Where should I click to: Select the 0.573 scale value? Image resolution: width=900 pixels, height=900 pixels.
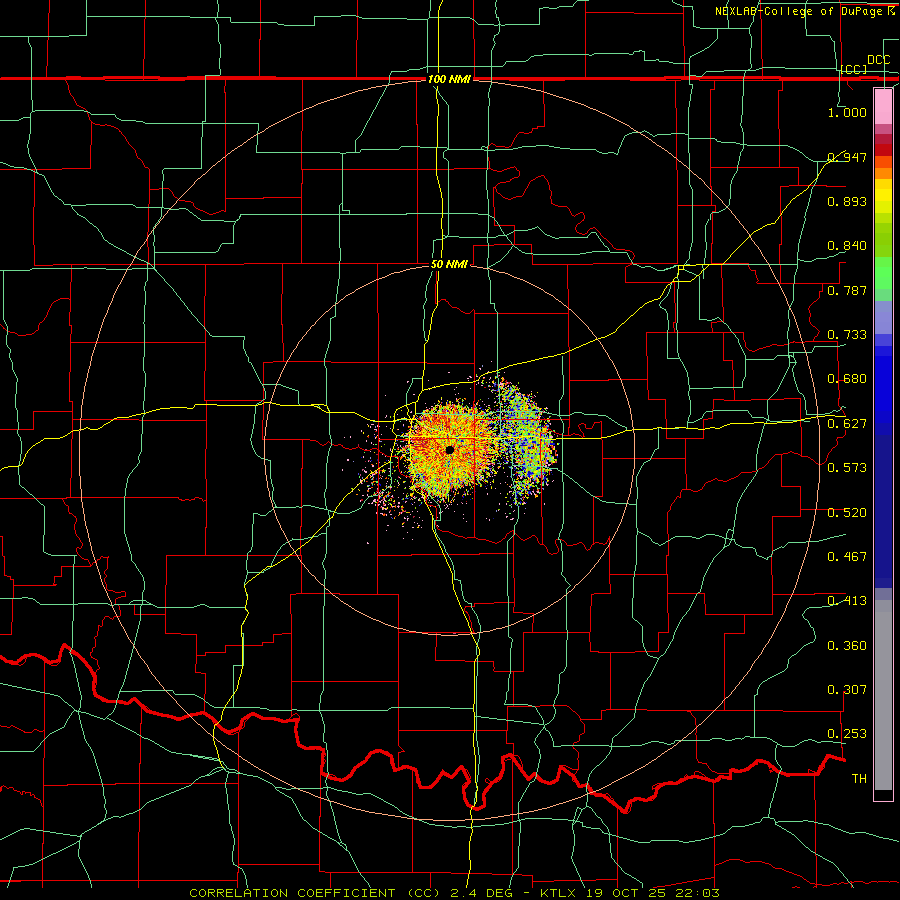(x=847, y=468)
